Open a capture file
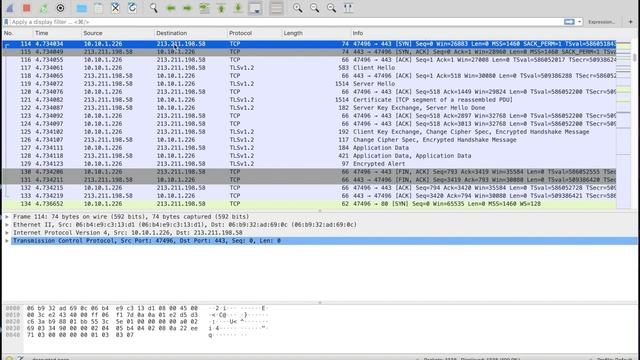Screen dimensions: 640x360 pyautogui.click(x=82, y=8)
